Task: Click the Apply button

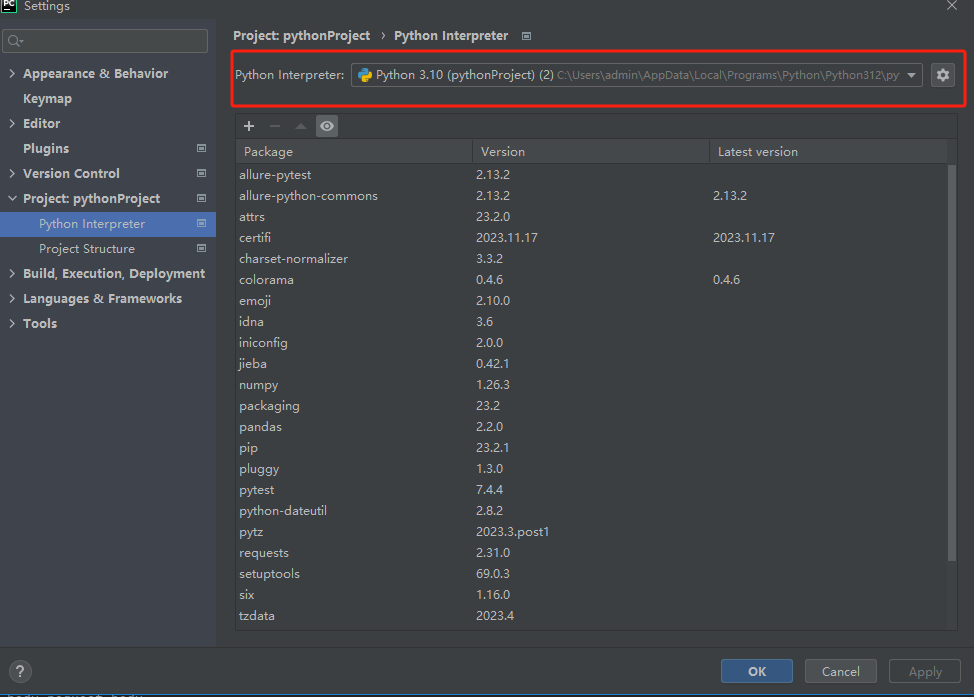Action: tap(925, 671)
